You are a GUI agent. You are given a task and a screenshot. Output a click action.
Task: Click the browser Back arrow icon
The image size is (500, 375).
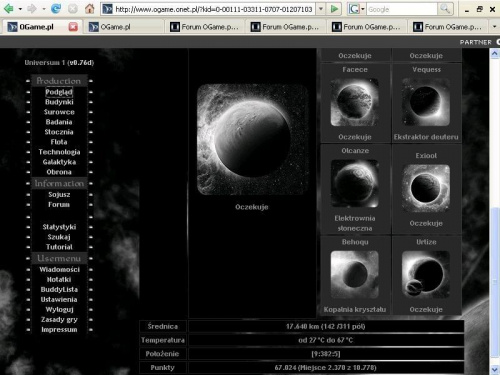pos(8,9)
